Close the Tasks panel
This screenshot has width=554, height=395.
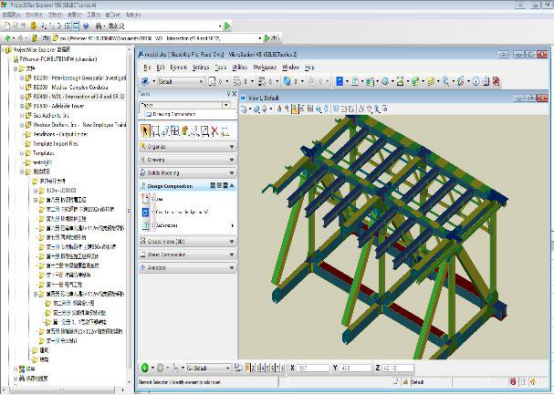(x=234, y=94)
